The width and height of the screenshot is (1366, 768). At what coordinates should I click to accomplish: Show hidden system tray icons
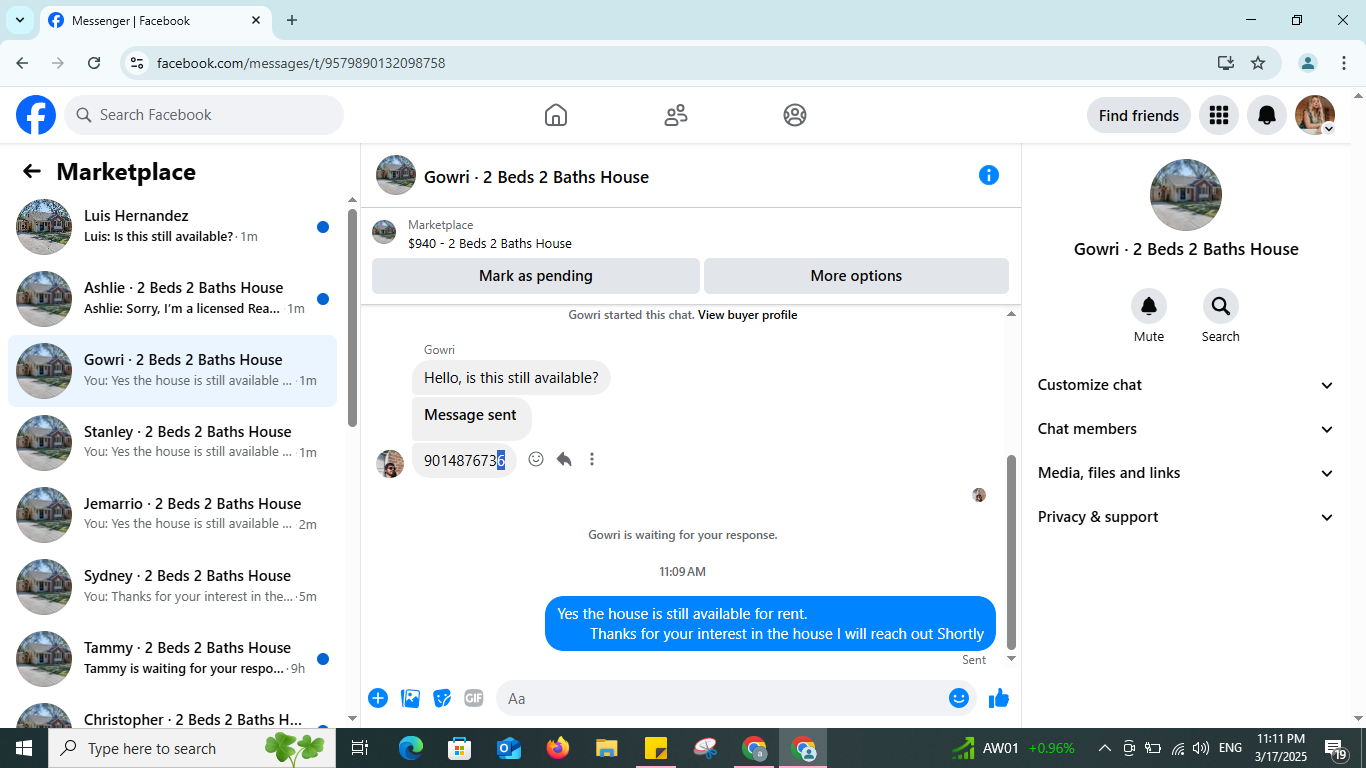1105,748
